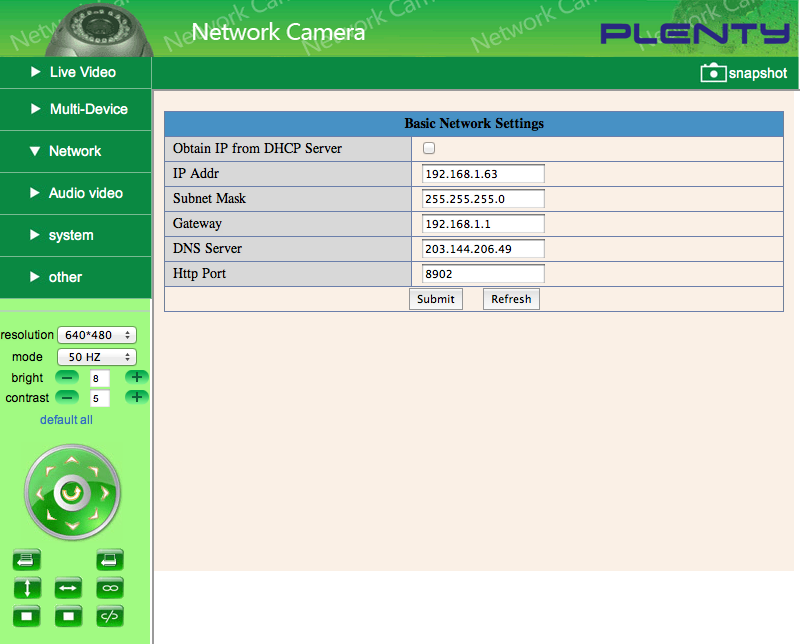Click the PLENTY logo
Viewport: 800px width, 644px height.
[x=695, y=34]
